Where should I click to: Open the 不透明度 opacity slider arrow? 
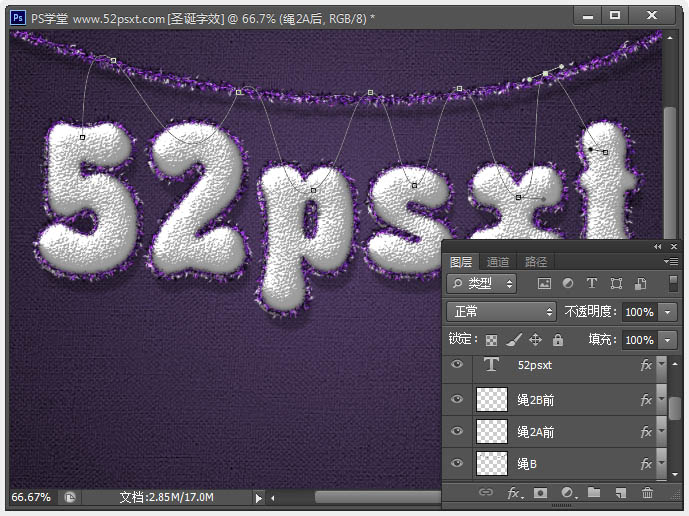[x=667, y=312]
